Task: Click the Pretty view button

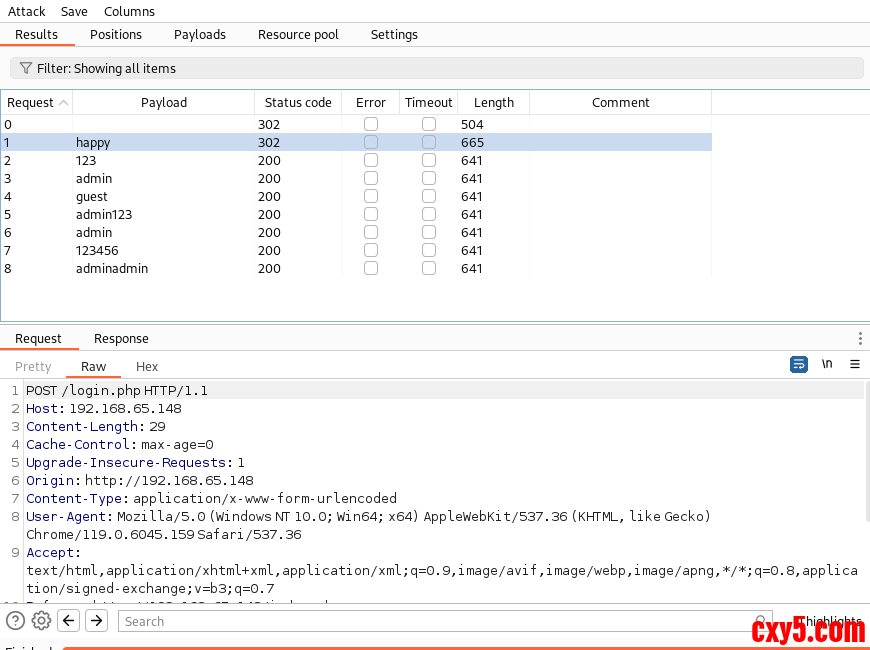Action: tap(33, 367)
